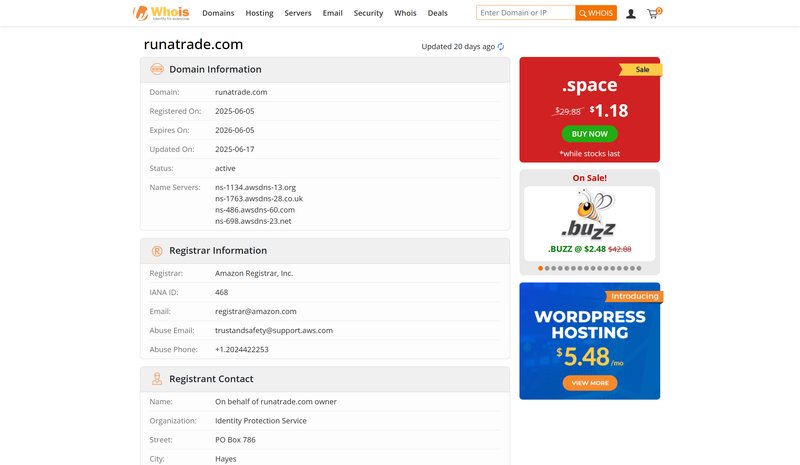Open the Whois menu item

(405, 13)
